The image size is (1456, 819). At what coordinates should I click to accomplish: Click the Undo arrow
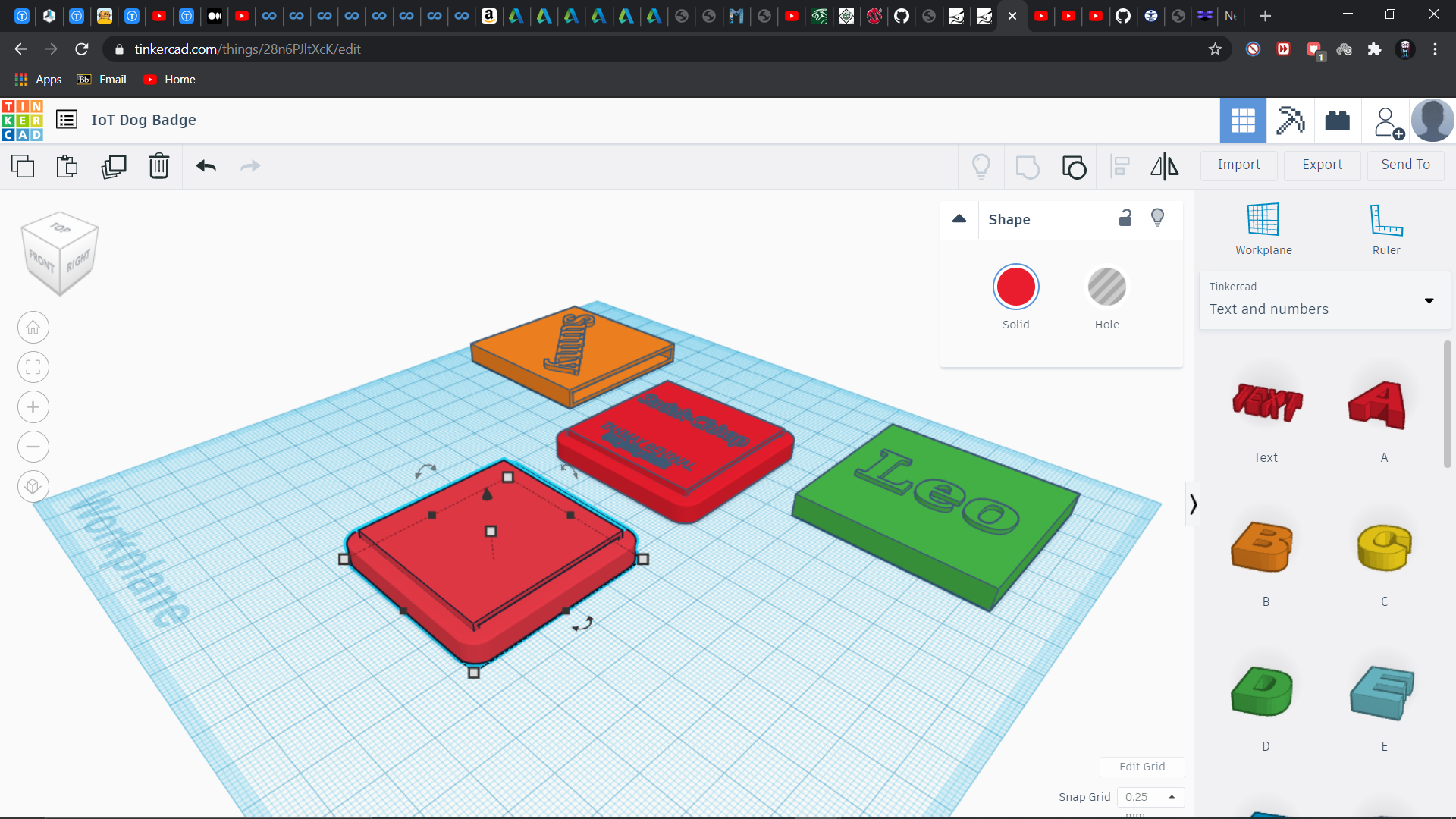point(206,166)
